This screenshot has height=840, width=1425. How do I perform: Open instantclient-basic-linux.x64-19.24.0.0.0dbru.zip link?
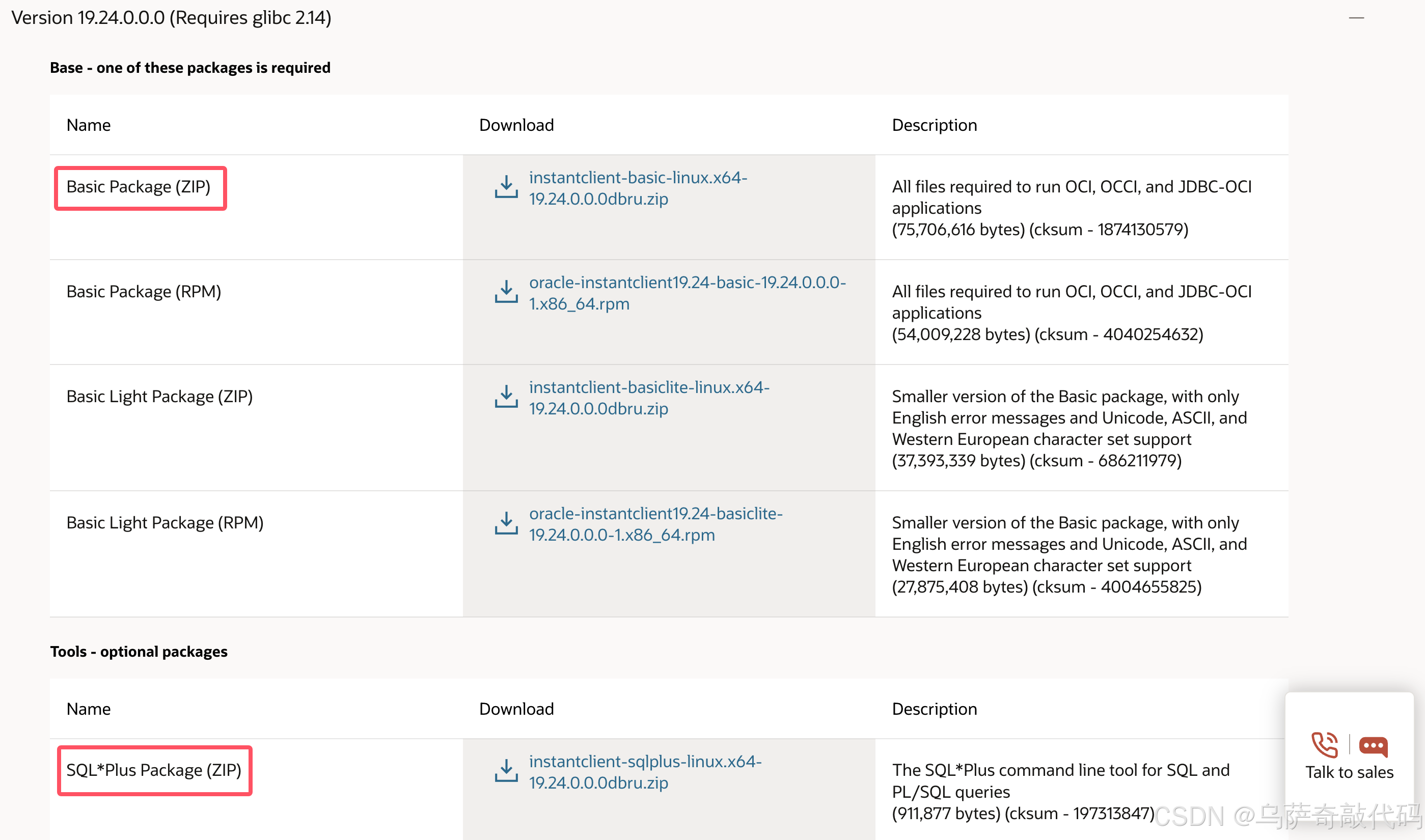click(638, 188)
